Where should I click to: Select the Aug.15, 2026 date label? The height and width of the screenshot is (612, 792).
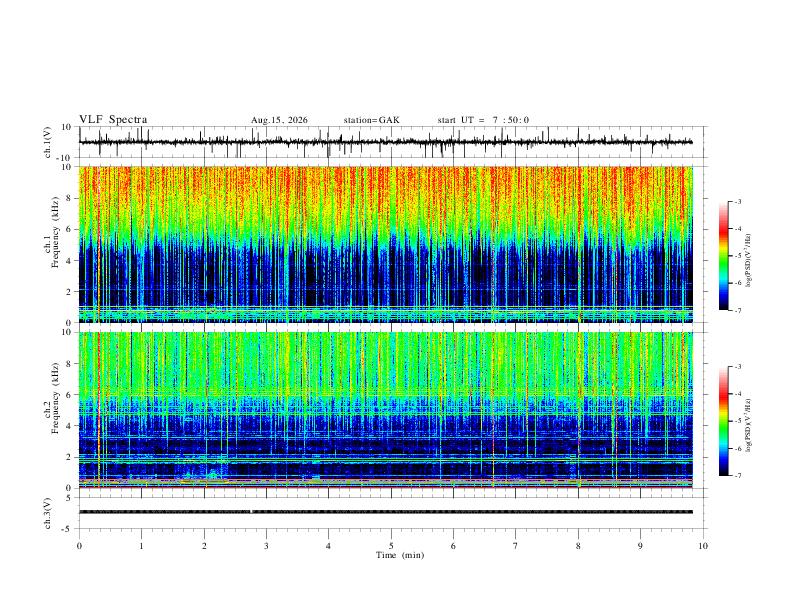click(279, 120)
